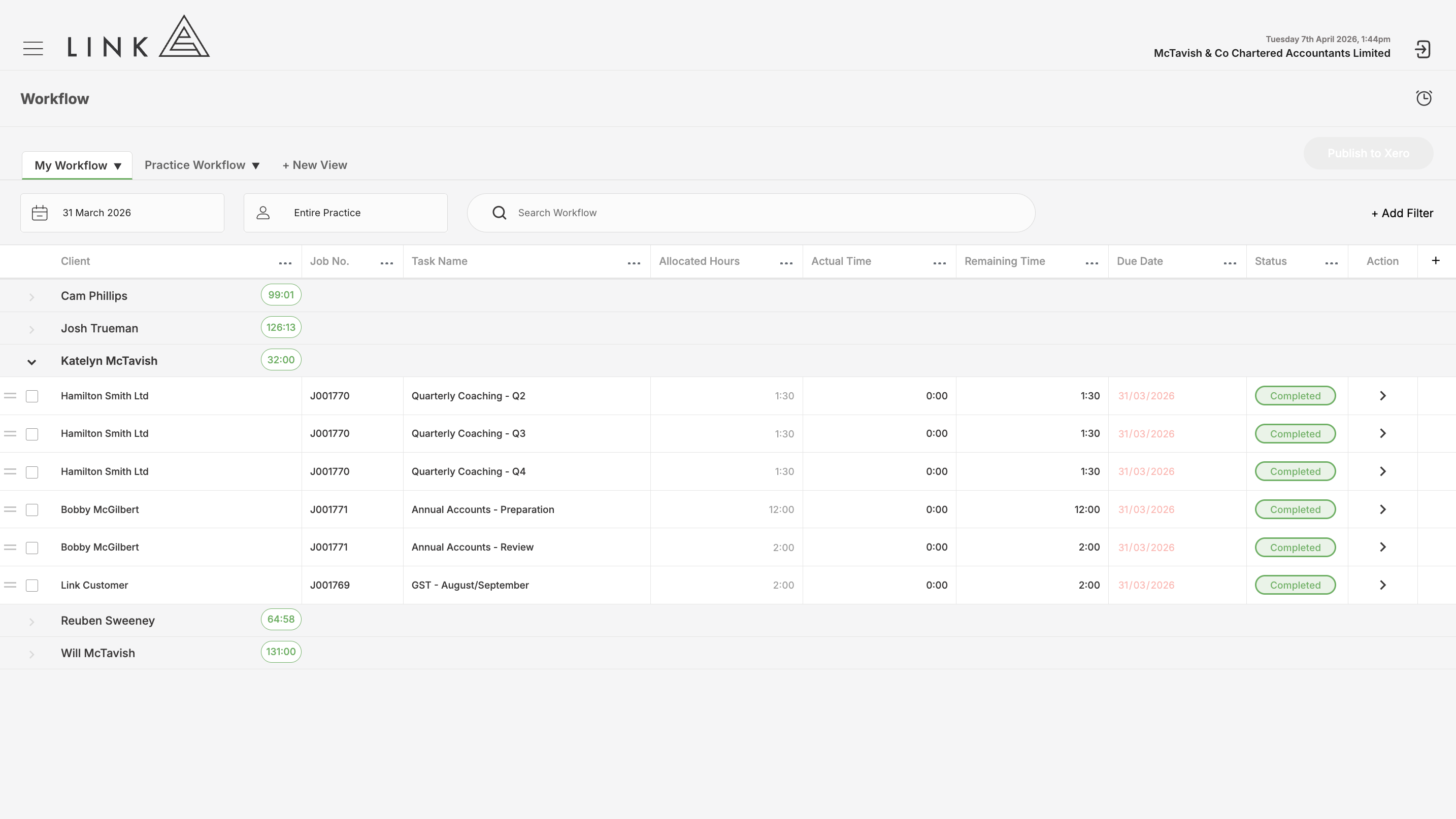Open My Workflow dropdown arrow

(x=118, y=166)
